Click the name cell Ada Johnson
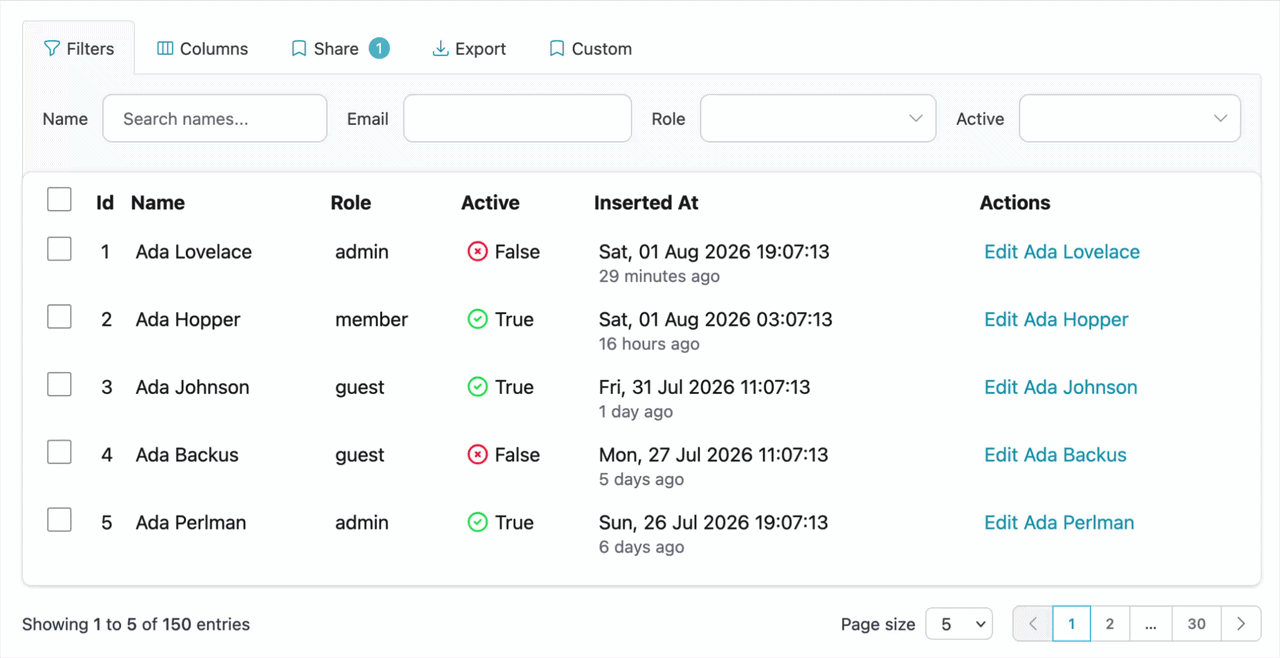 click(x=193, y=387)
